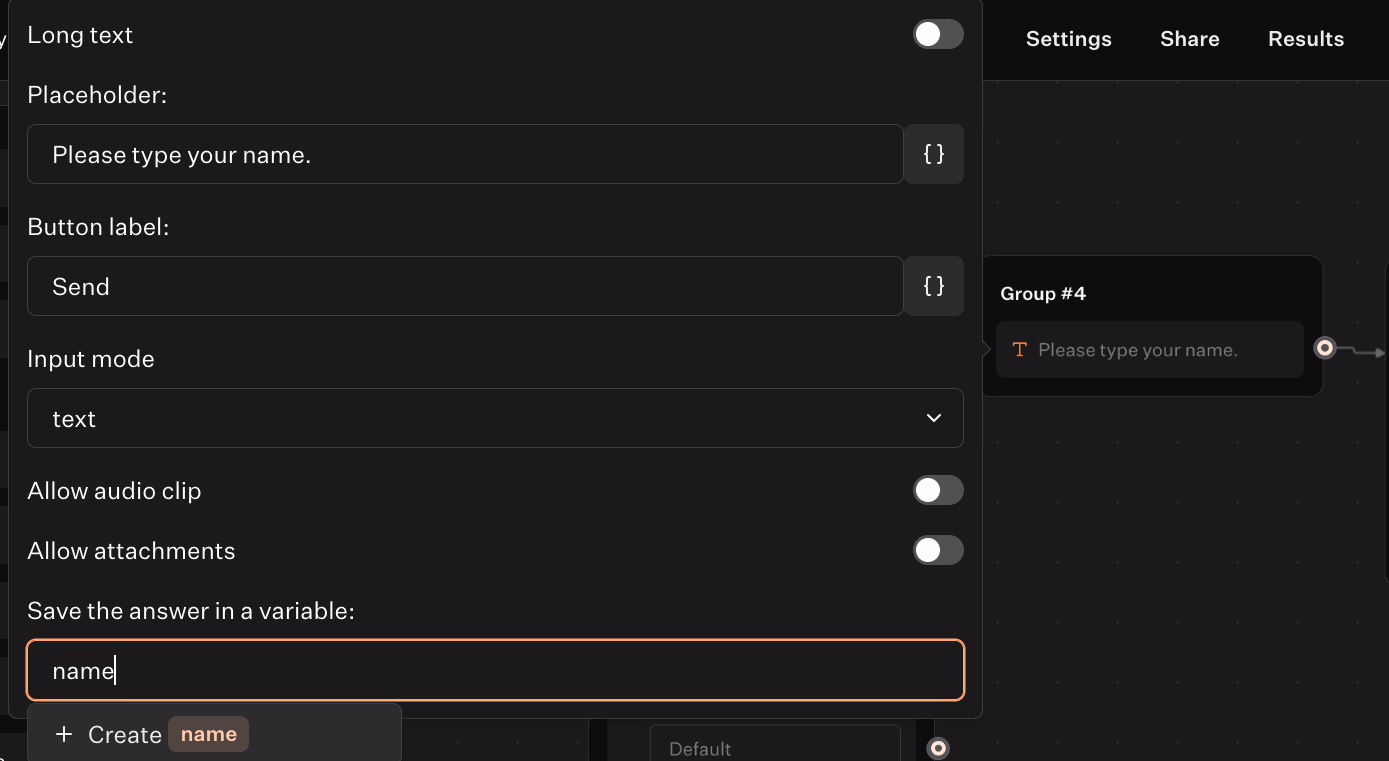This screenshot has height=761, width=1389.
Task: Click the Placeholder text field
Action: (x=465, y=154)
